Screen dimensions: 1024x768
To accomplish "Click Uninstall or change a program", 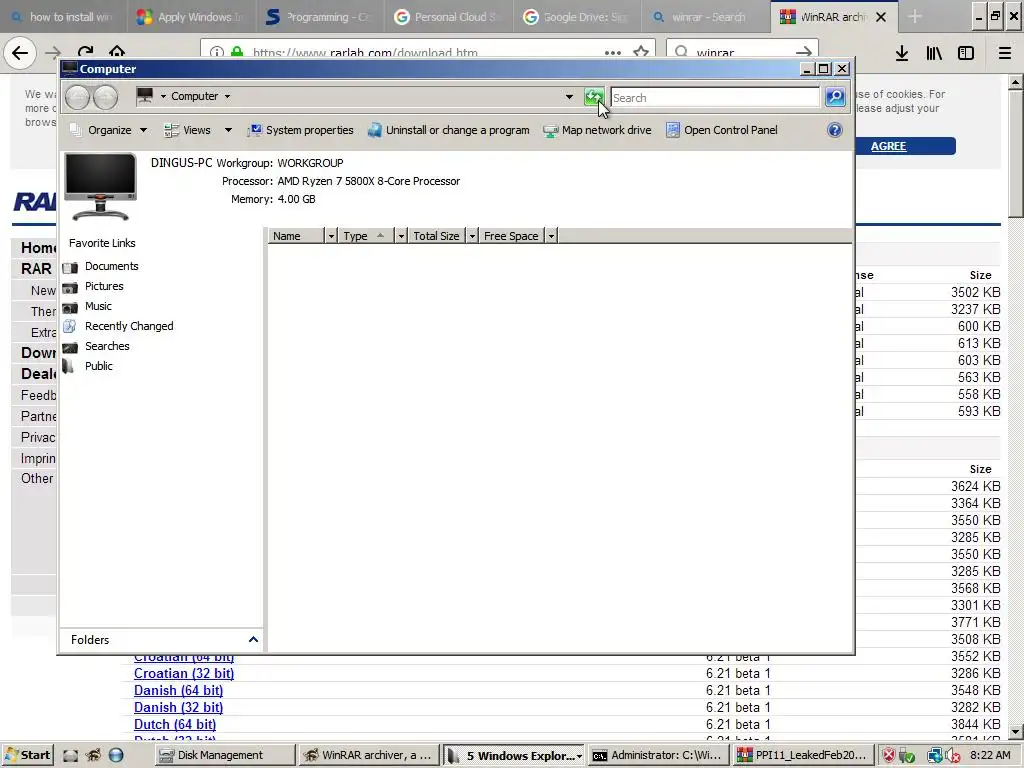I will (x=449, y=130).
